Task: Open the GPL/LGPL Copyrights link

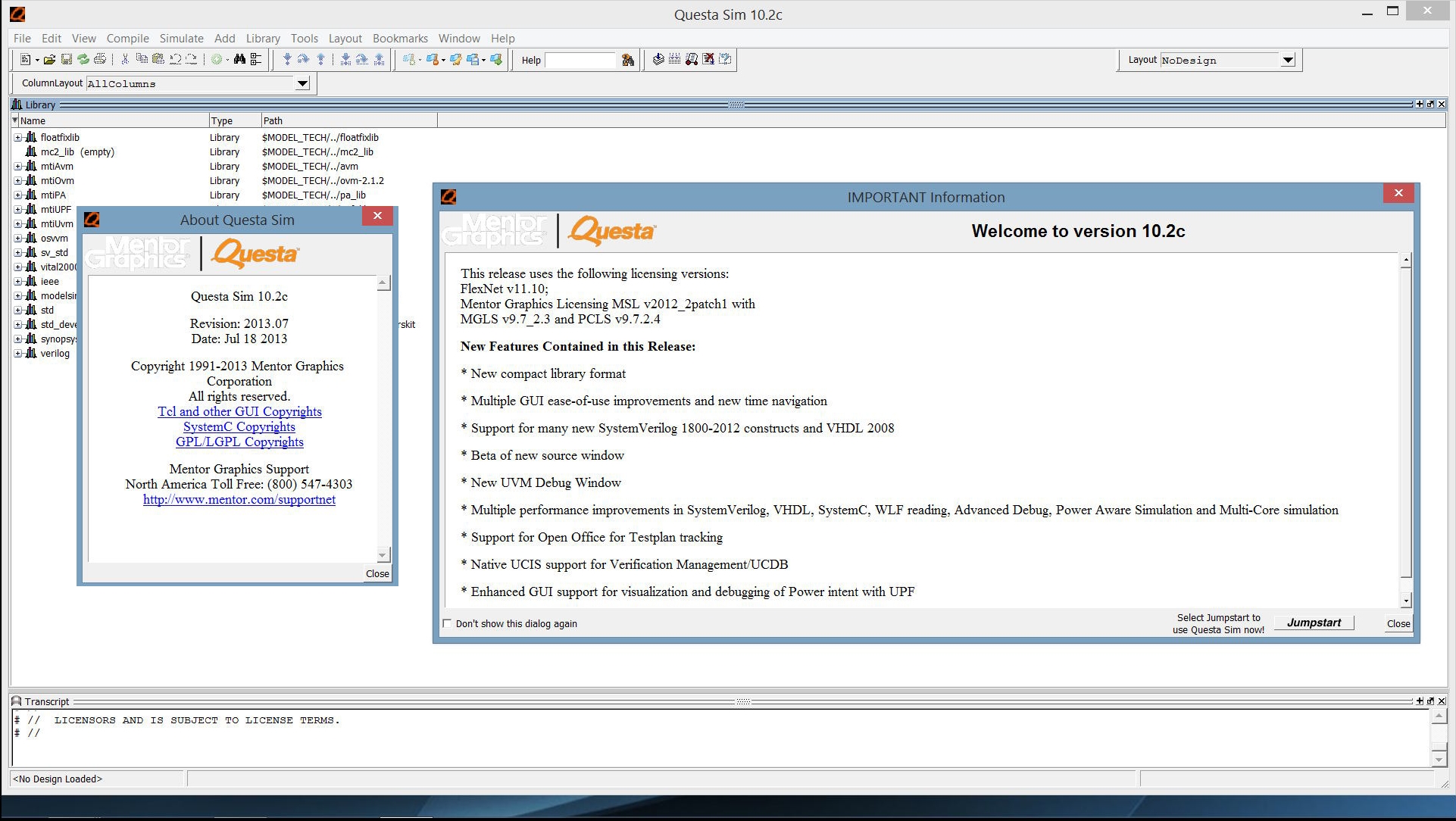Action: [239, 442]
